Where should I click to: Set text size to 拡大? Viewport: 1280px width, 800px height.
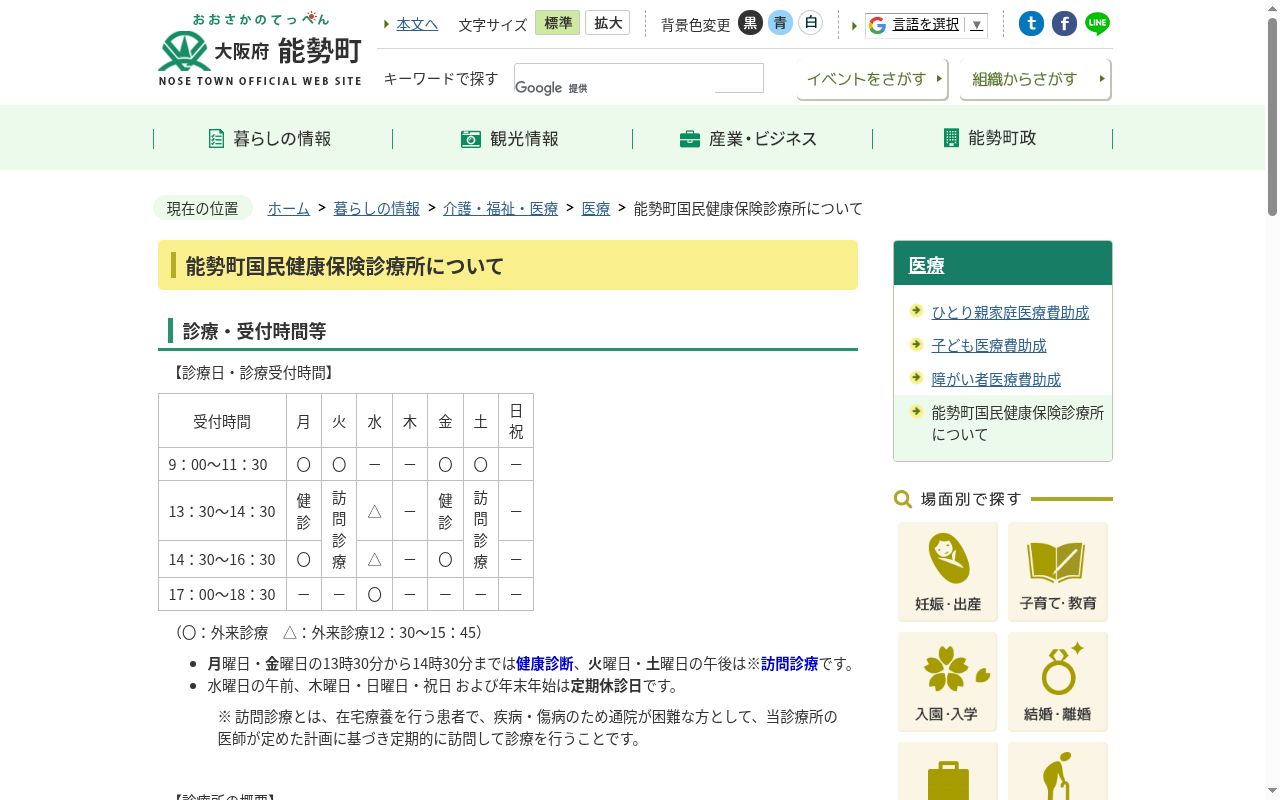(608, 23)
